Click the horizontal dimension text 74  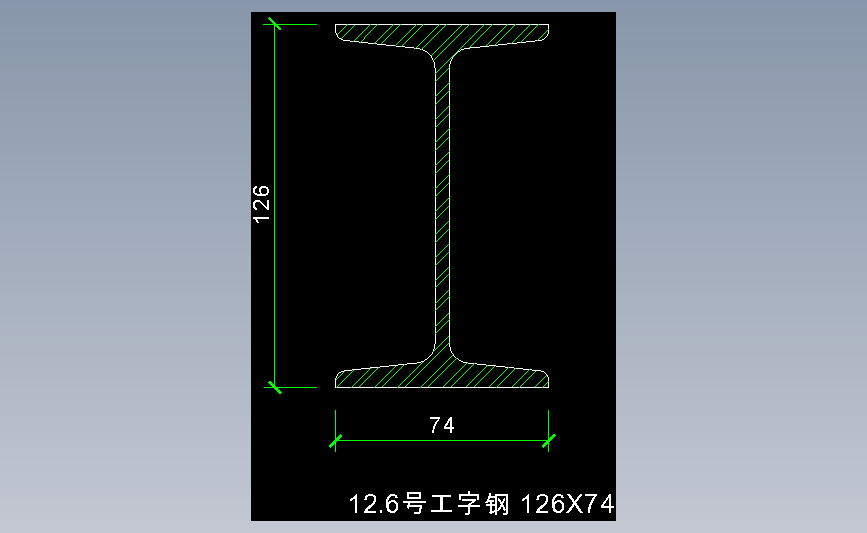(x=442, y=425)
